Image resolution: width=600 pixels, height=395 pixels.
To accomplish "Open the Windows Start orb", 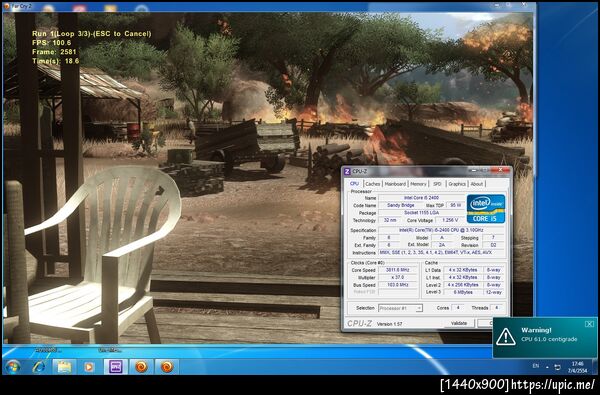I will [x=12, y=367].
